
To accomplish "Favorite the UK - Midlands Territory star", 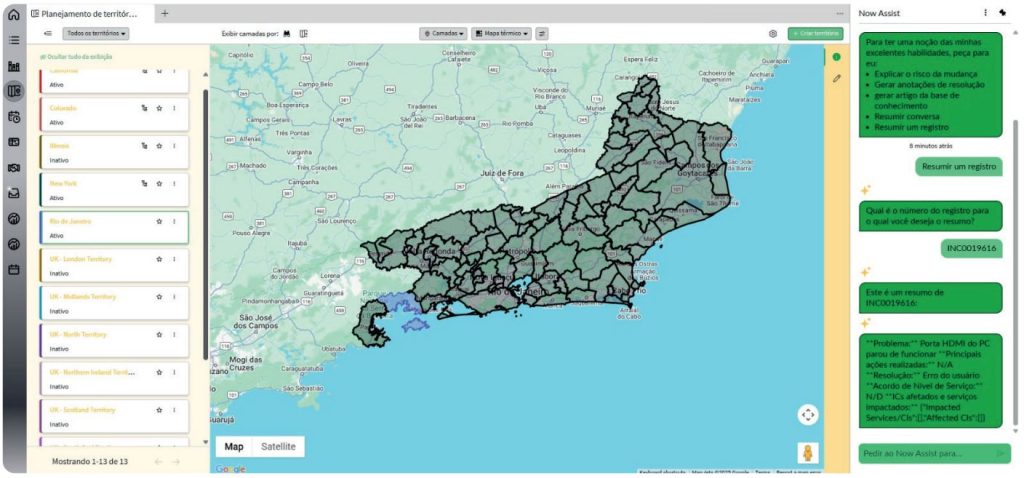I will (159, 297).
